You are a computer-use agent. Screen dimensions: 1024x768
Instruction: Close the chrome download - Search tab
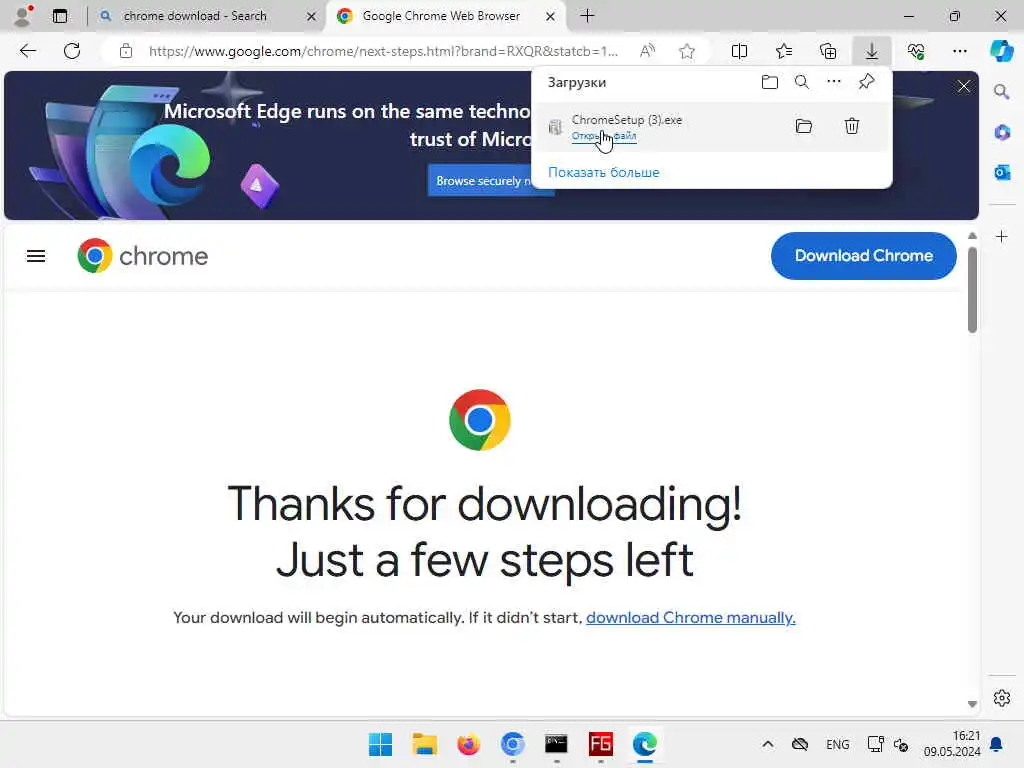click(312, 16)
